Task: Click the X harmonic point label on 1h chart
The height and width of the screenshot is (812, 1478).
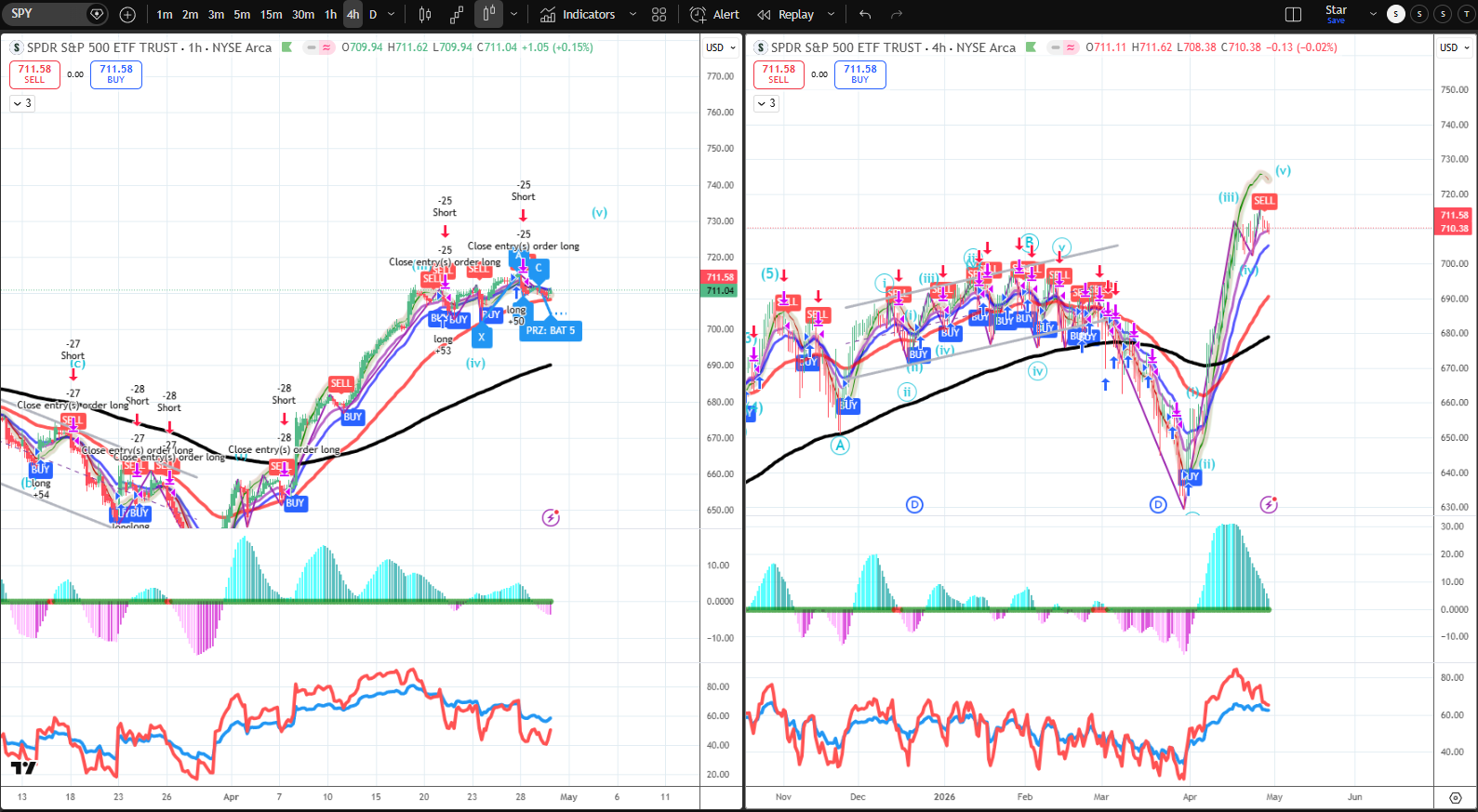Action: (481, 338)
